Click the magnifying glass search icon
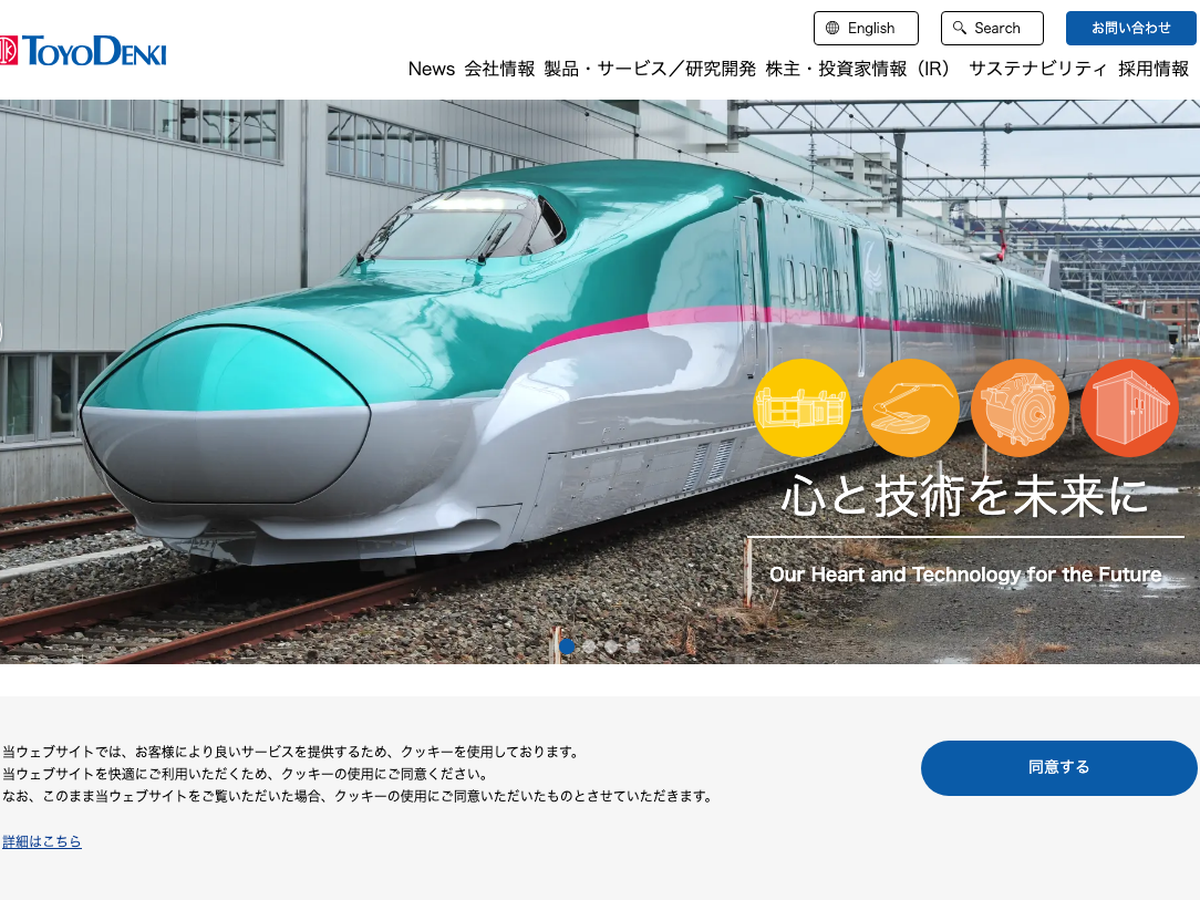Image resolution: width=1200 pixels, height=900 pixels. 960,28
